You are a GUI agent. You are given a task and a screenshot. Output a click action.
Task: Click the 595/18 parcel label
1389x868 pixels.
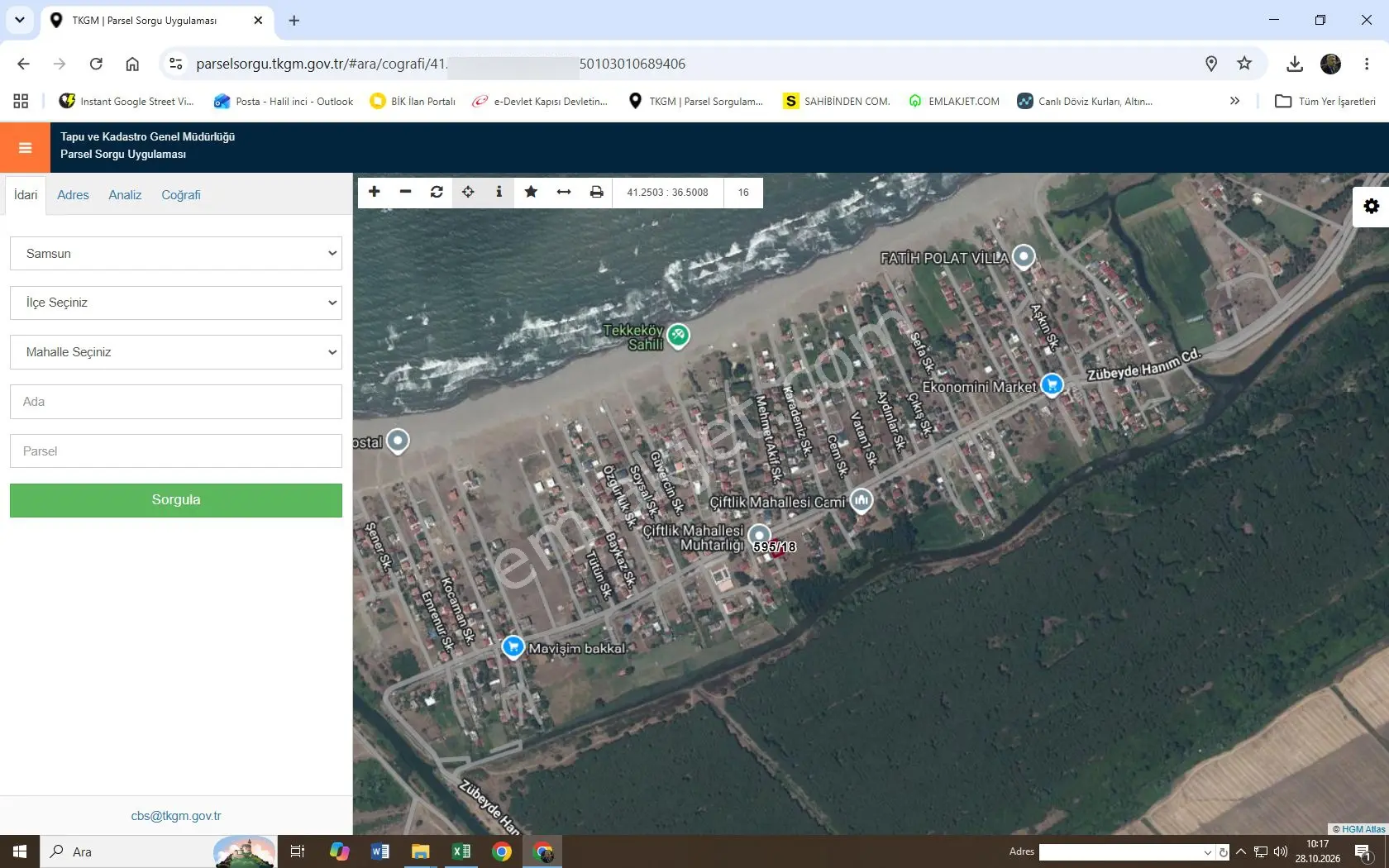point(775,546)
